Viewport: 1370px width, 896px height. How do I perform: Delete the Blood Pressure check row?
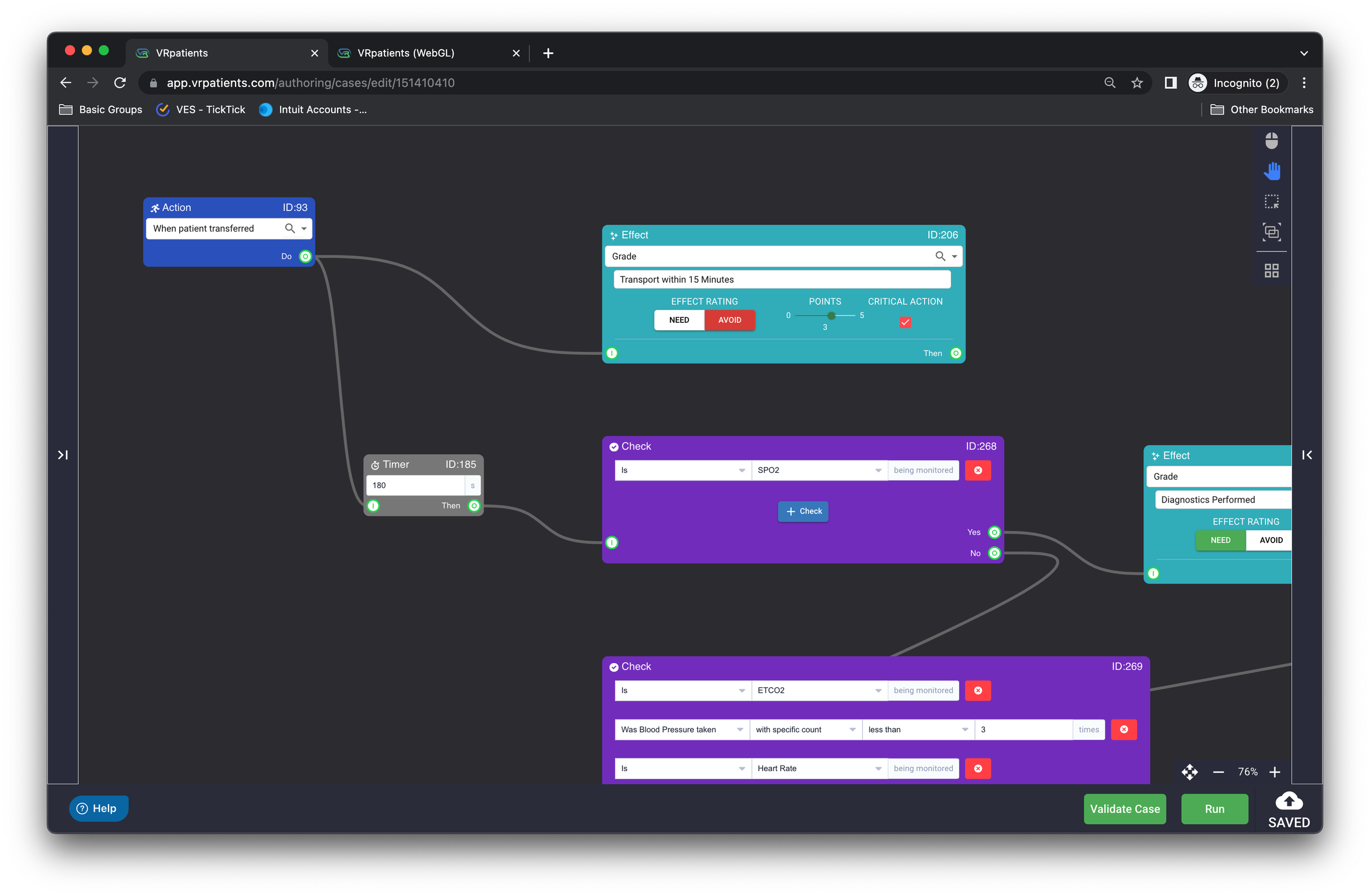coord(1123,729)
